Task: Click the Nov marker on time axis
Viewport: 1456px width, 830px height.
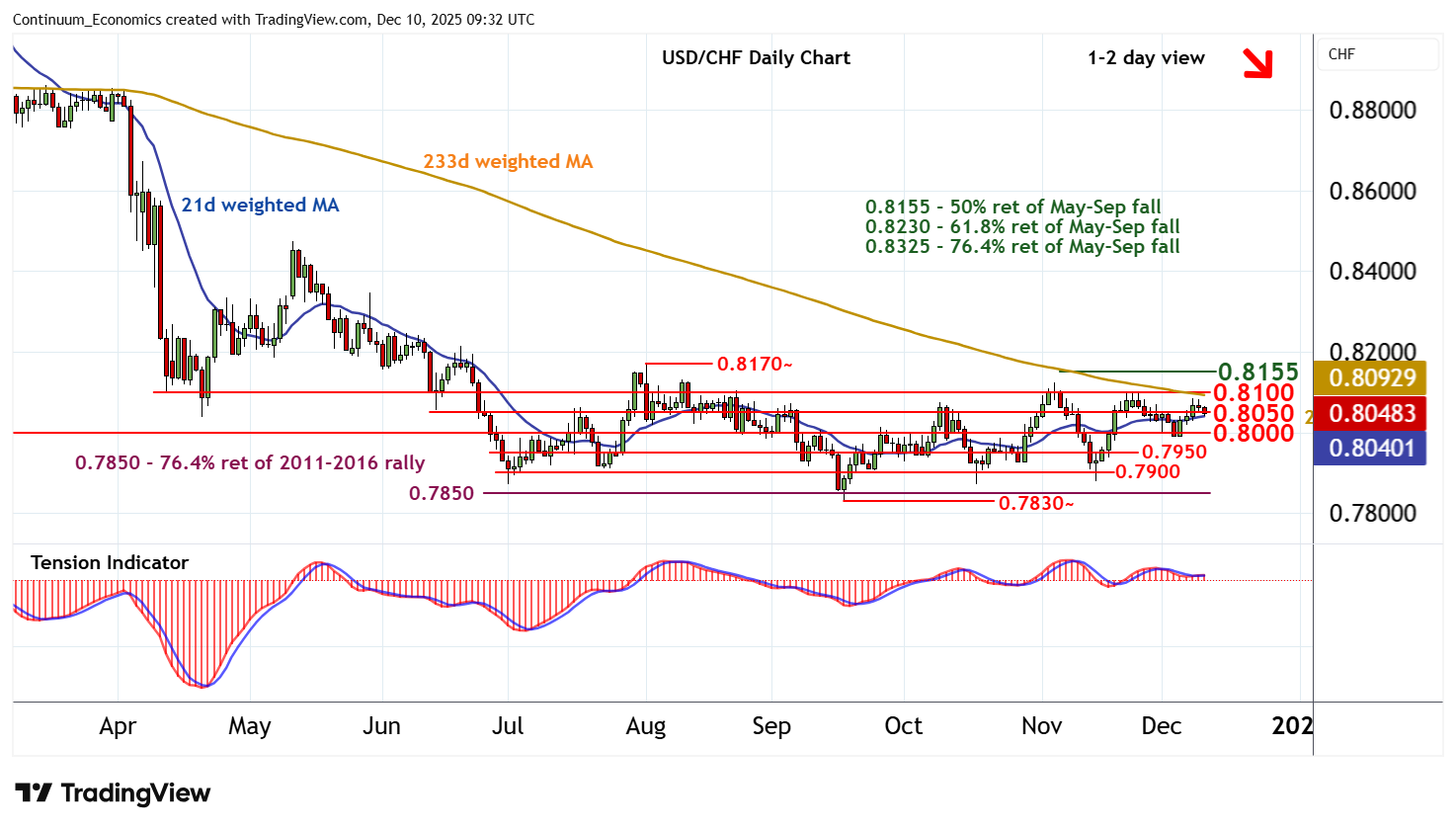Action: [1041, 726]
